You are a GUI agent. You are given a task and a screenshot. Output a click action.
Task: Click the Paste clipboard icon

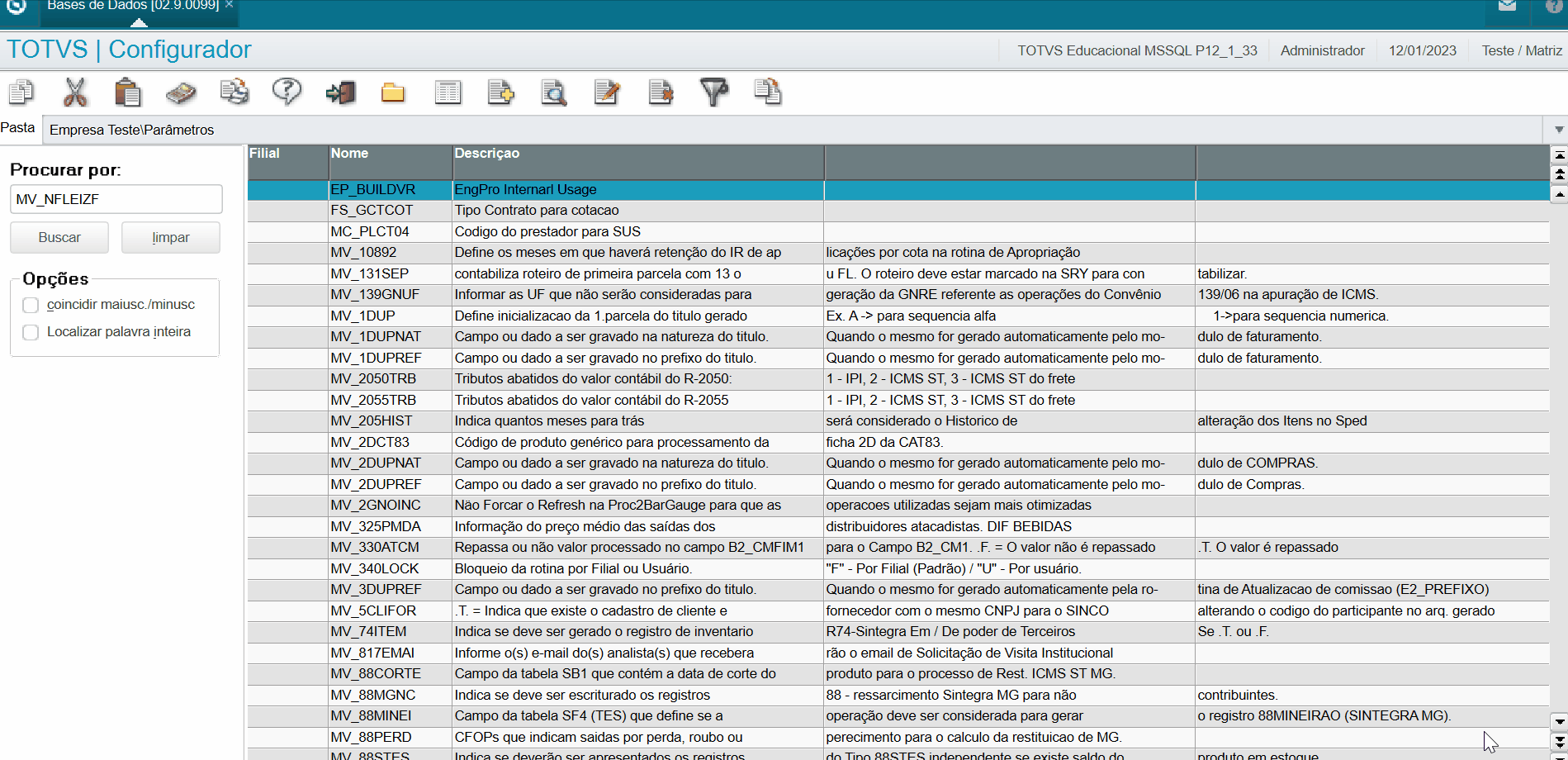pyautogui.click(x=127, y=92)
